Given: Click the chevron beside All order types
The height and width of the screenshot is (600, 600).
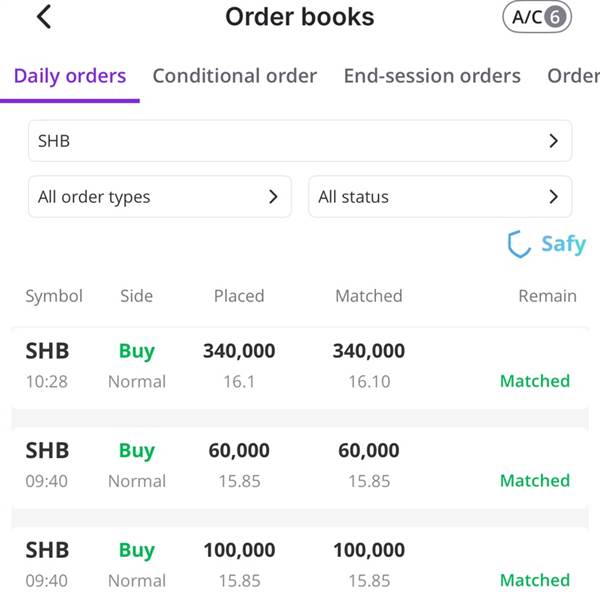Looking at the screenshot, I should pyautogui.click(x=273, y=197).
